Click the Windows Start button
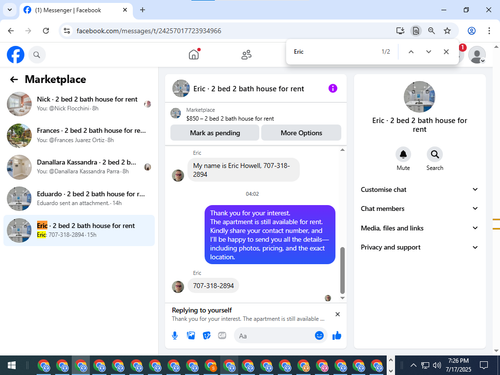The height and width of the screenshot is (375, 500). (11, 366)
